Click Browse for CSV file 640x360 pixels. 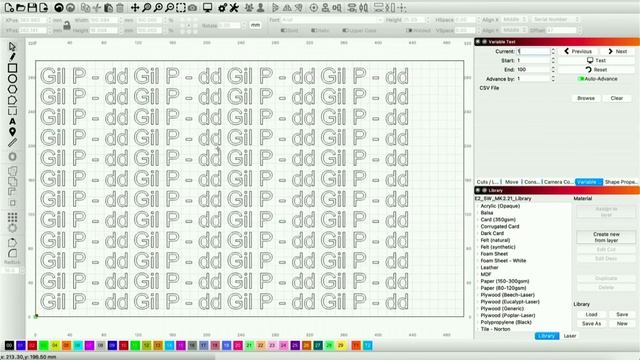586,98
